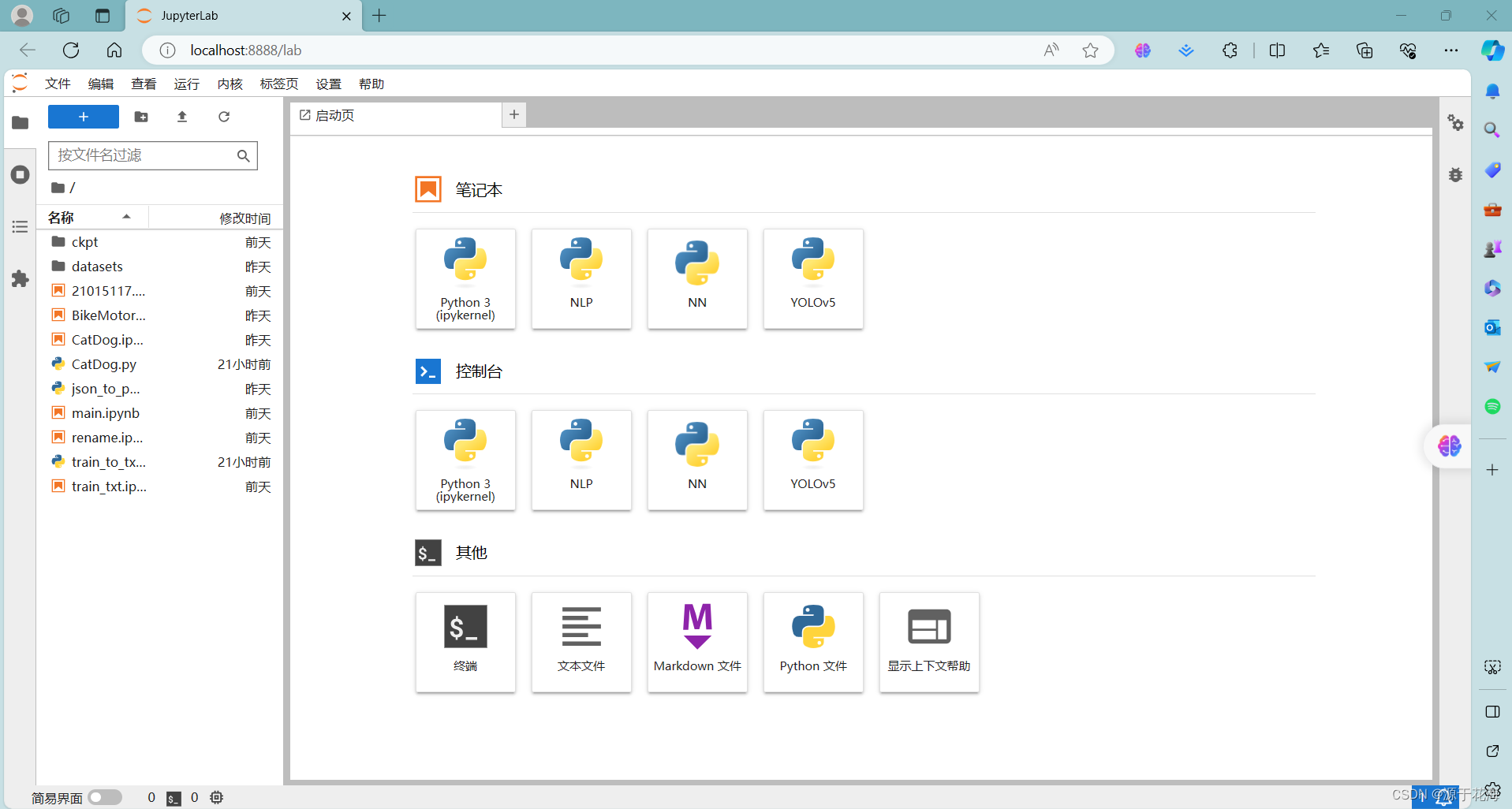Screen dimensions: 1512x809
Task: Toggle 简易界面 simple interface switch
Action: tap(105, 797)
